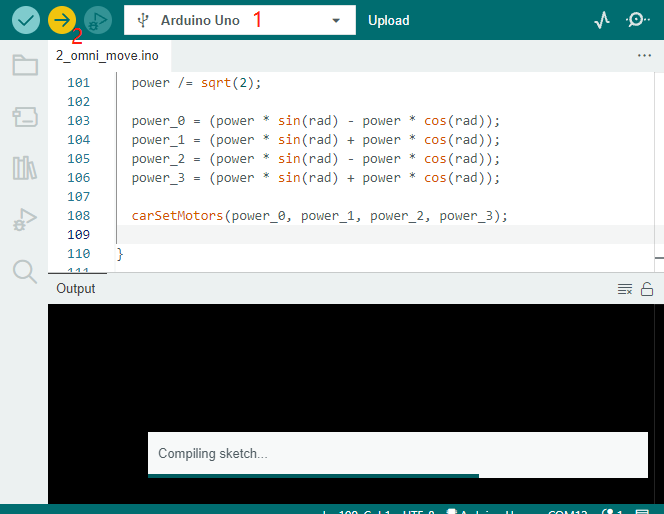
Task: Open the Search sidebar panel
Action: coord(25,271)
